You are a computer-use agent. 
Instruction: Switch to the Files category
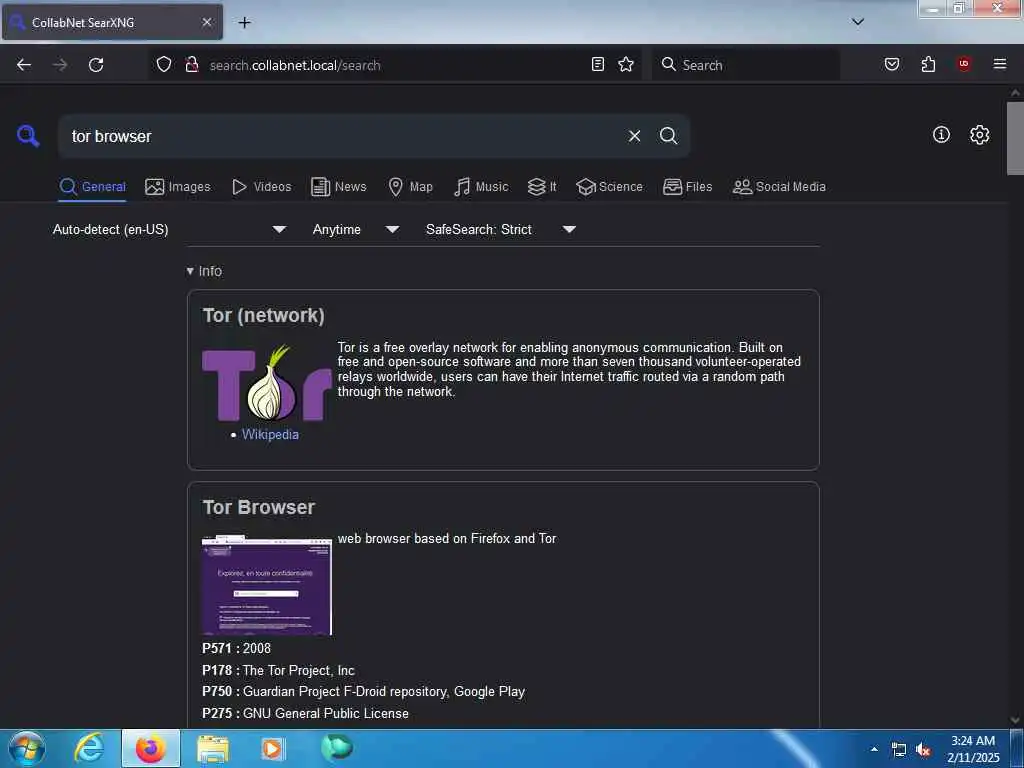(687, 187)
